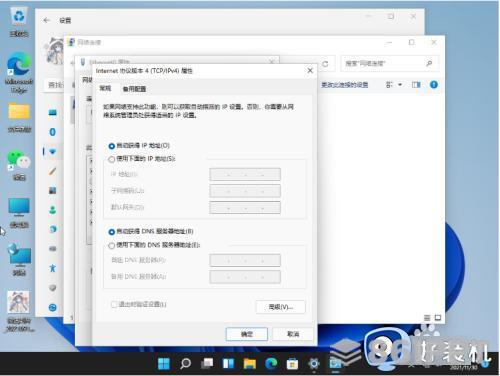
Task: Click the search box in Network Connections
Action: click(x=389, y=63)
